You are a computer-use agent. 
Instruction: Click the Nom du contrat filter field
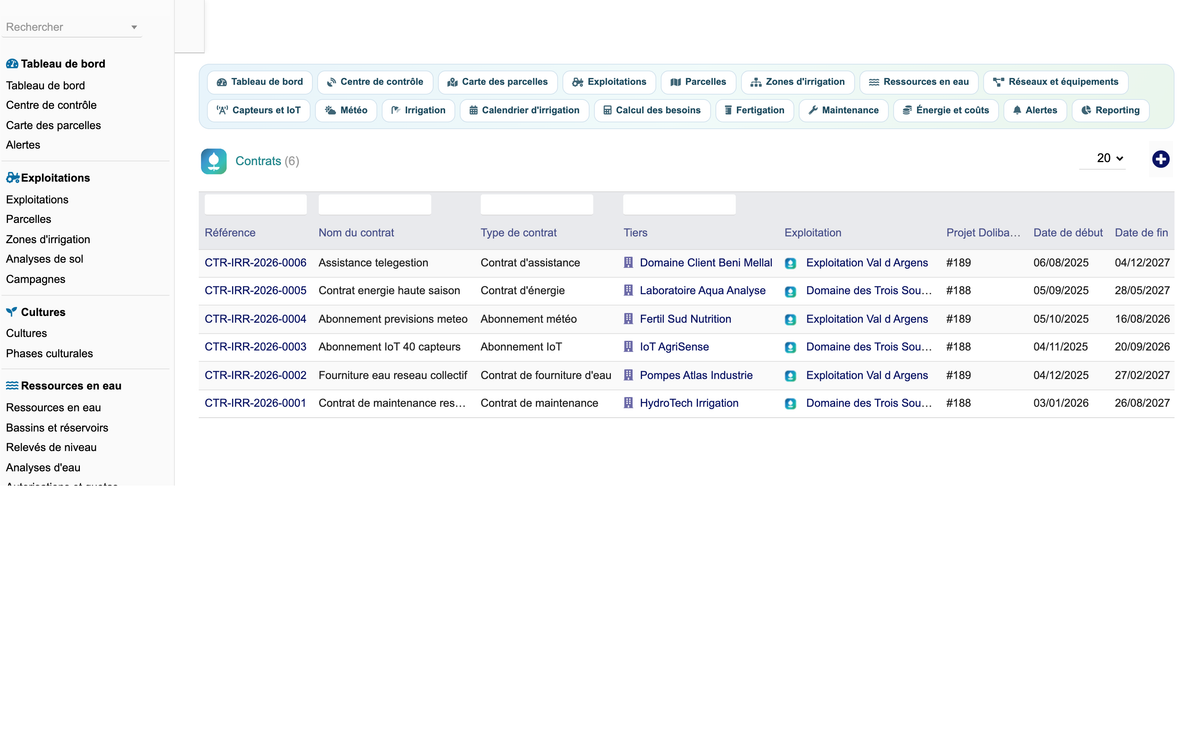pos(375,204)
